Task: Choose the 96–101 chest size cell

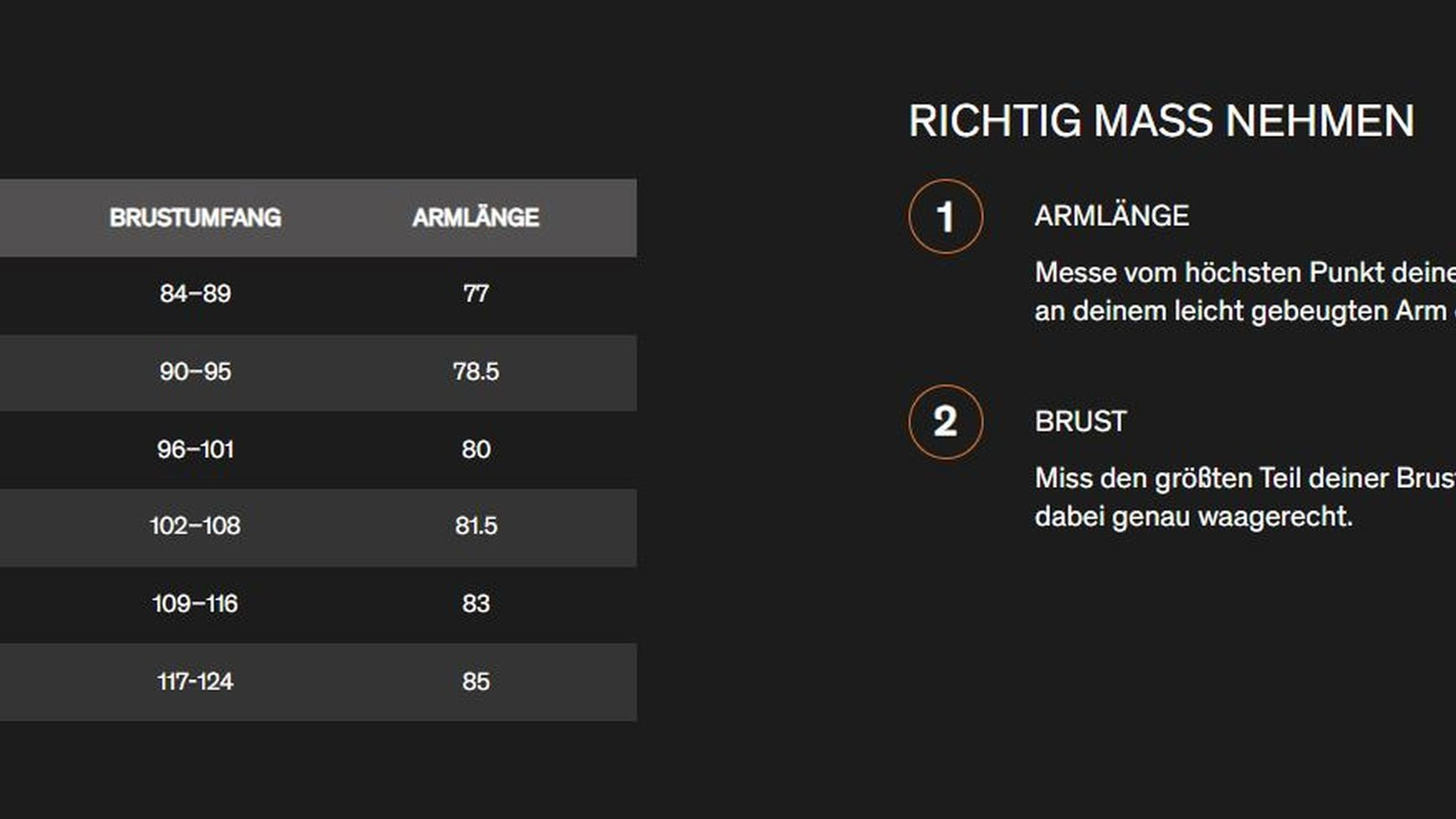Action: [195, 449]
